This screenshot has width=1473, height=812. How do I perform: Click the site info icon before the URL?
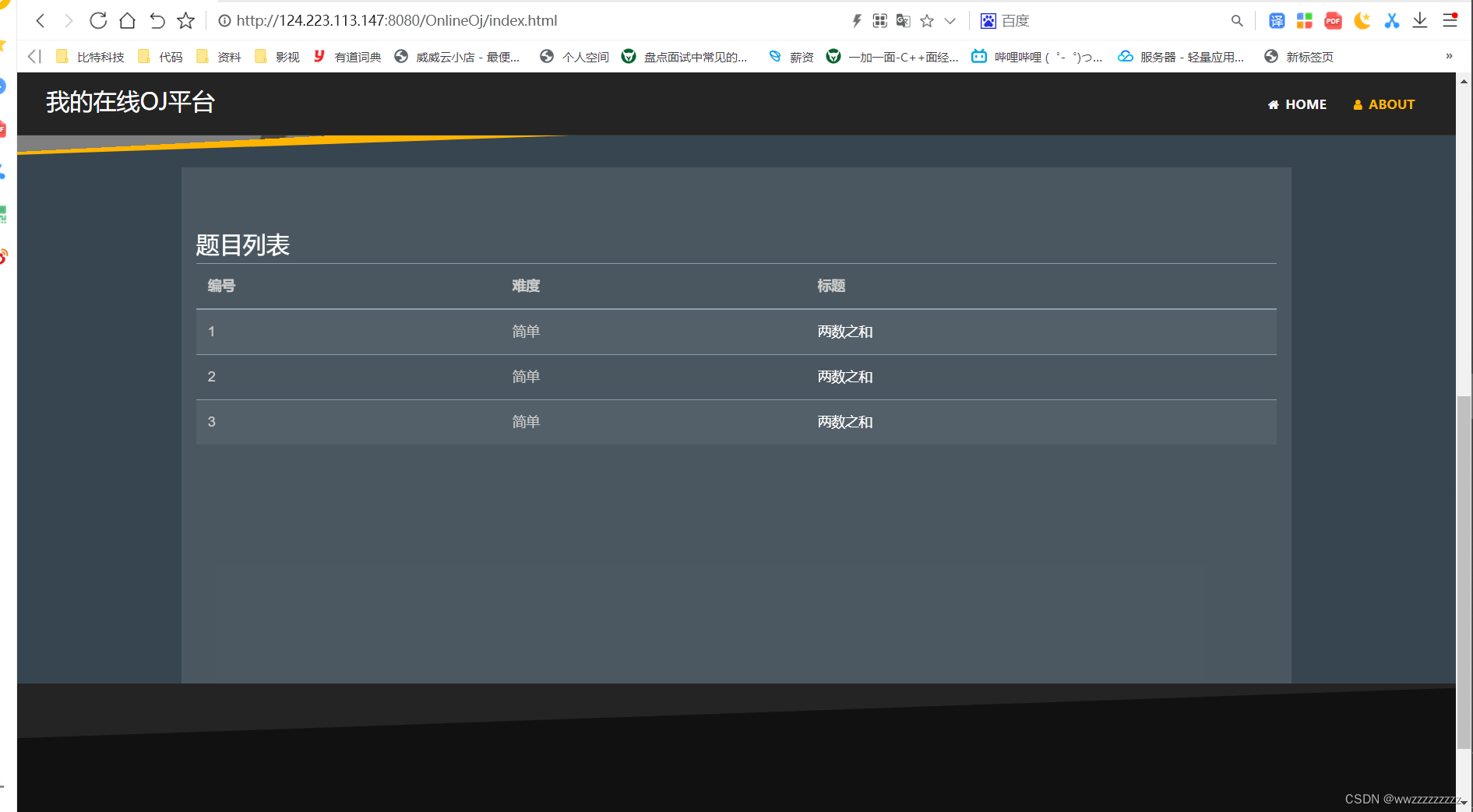(x=224, y=21)
